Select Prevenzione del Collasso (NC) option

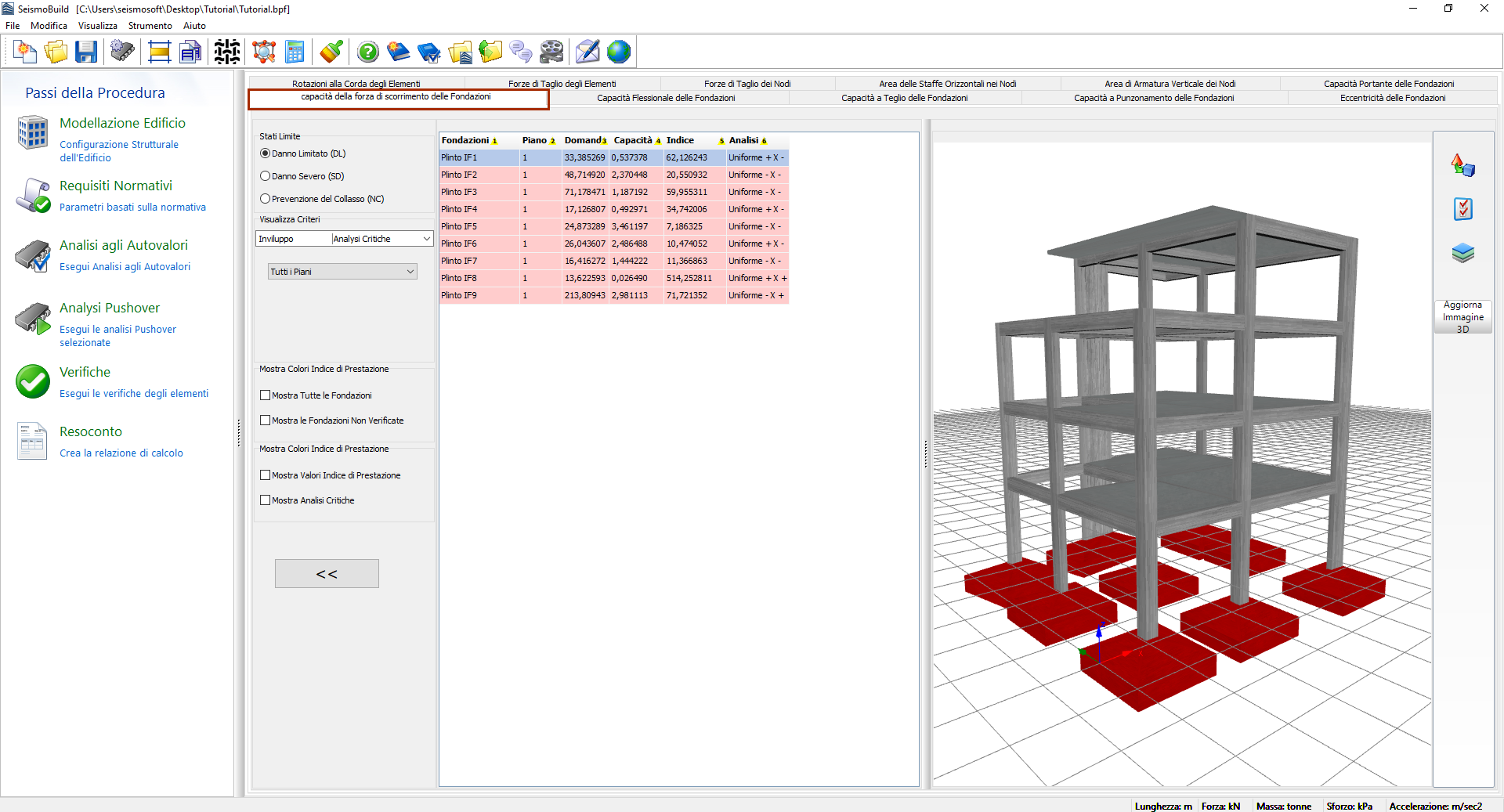tap(266, 199)
